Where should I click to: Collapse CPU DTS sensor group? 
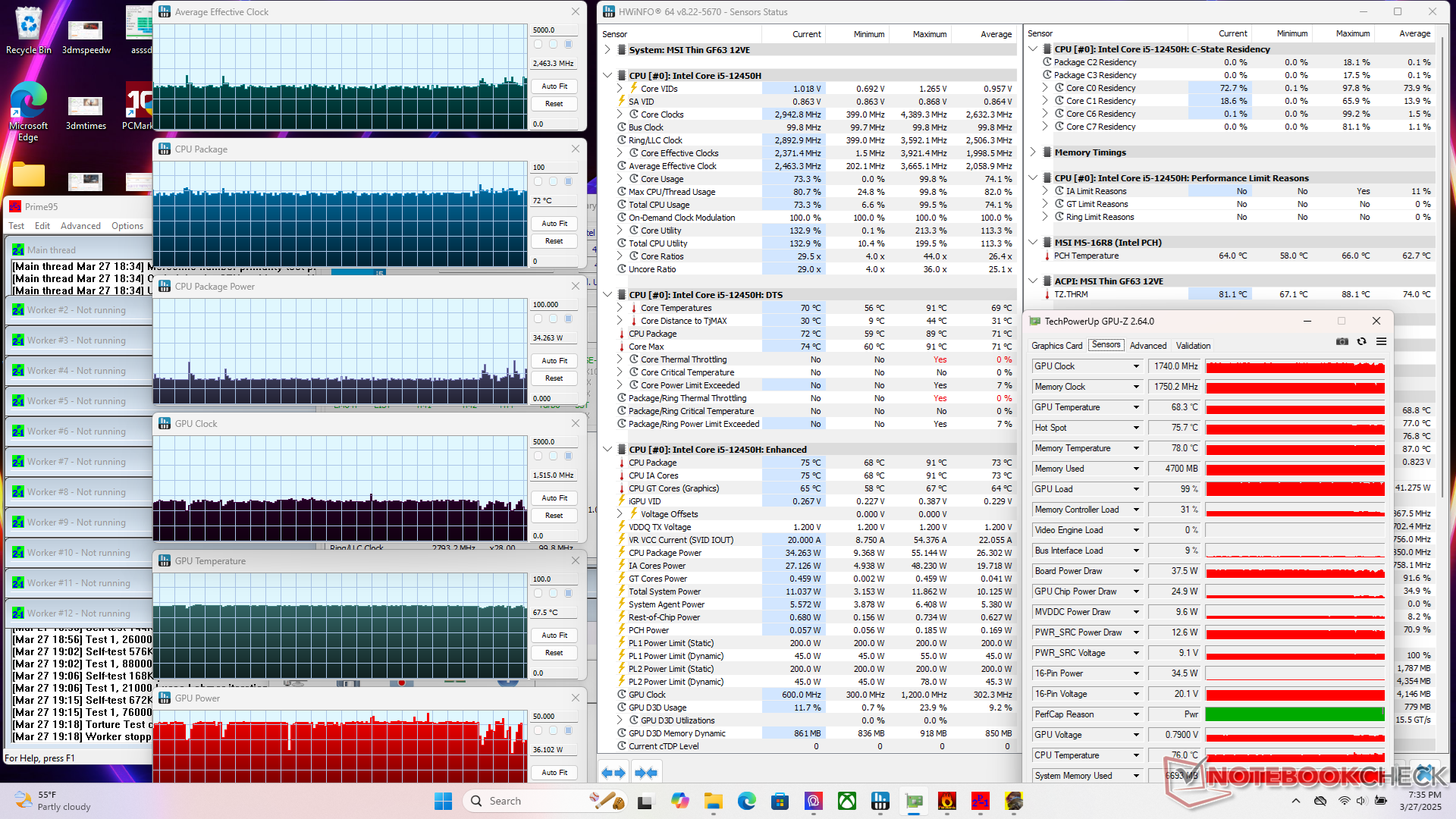click(x=607, y=295)
